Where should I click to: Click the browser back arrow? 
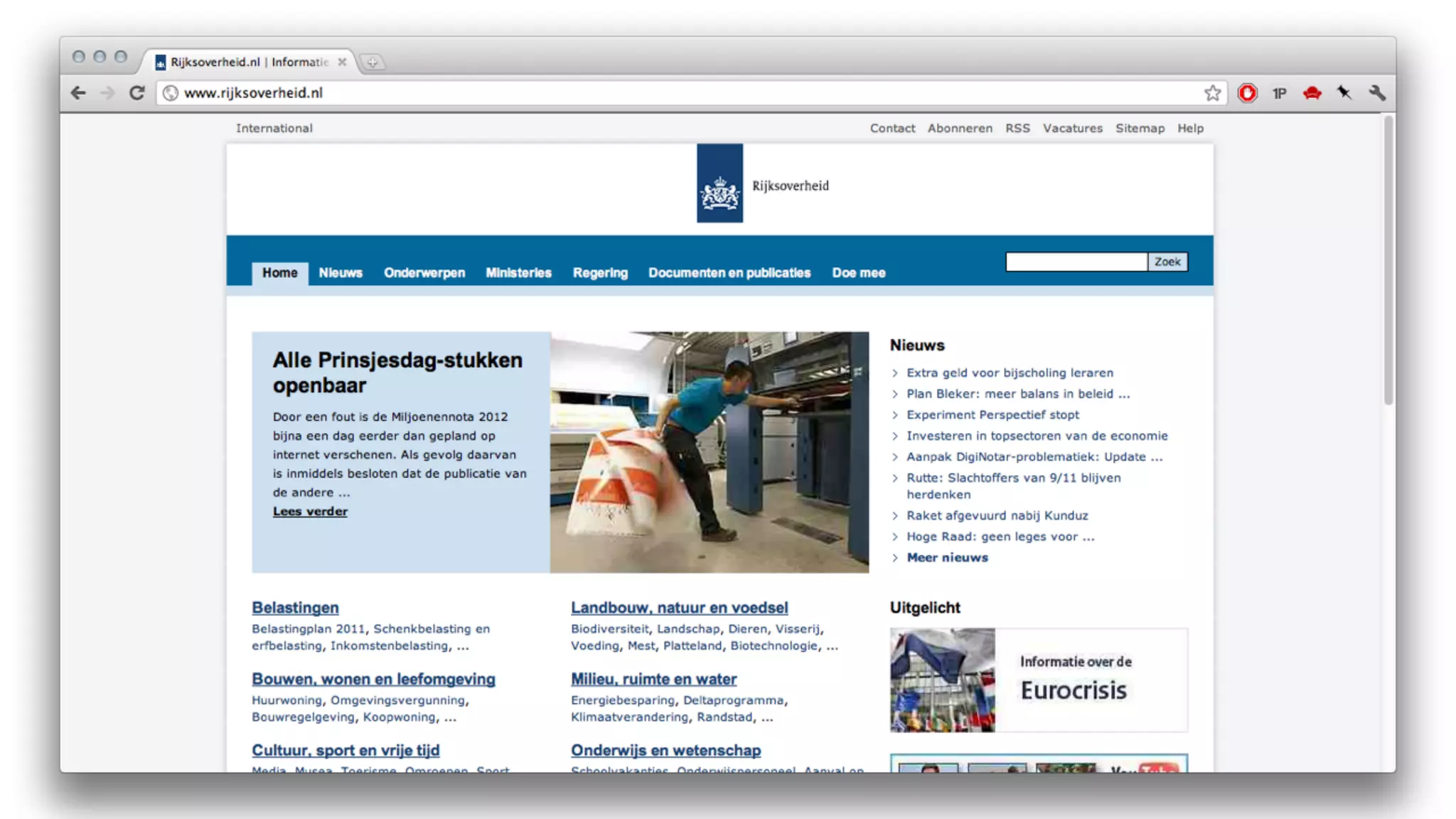(x=78, y=93)
